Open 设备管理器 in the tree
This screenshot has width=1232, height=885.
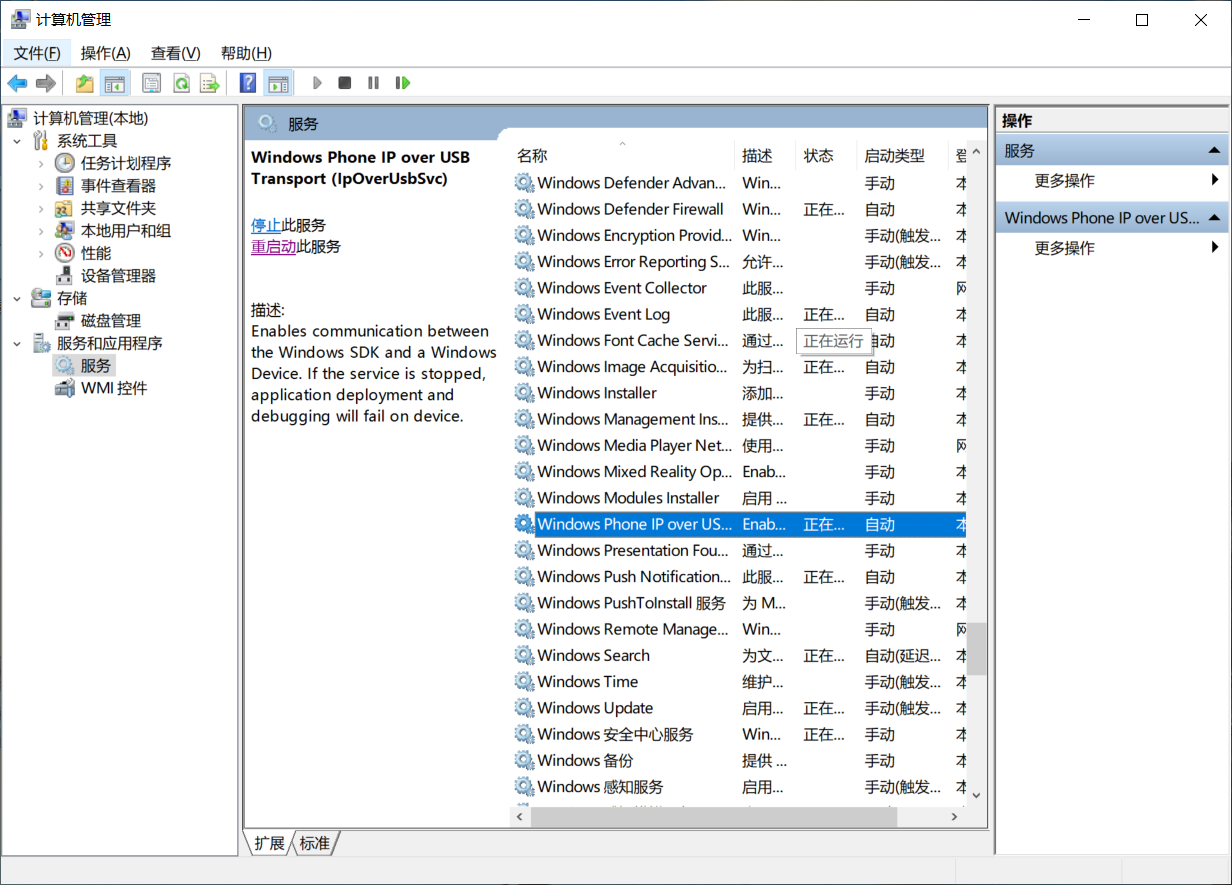point(118,276)
